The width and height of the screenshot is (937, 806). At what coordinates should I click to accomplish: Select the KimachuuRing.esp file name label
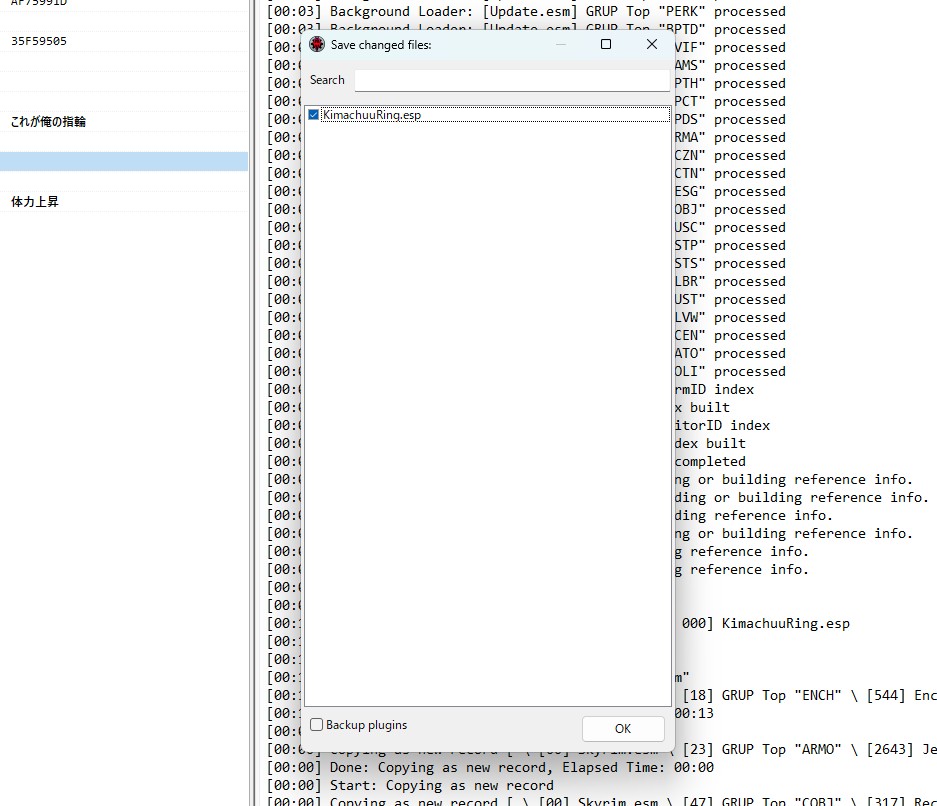(371, 116)
